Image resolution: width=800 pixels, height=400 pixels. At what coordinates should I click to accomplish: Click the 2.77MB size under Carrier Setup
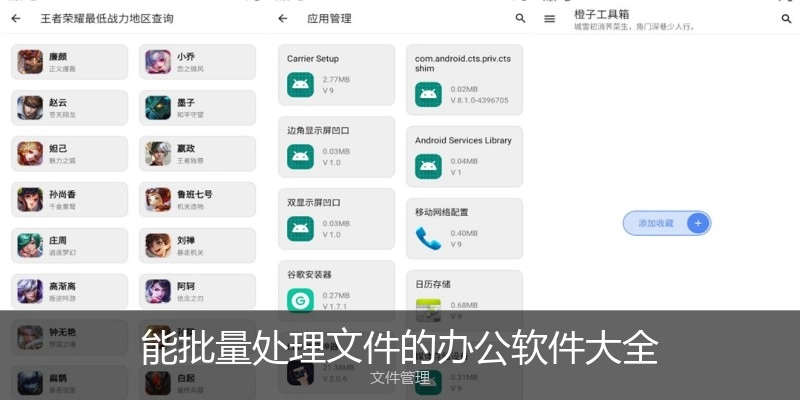coord(336,80)
